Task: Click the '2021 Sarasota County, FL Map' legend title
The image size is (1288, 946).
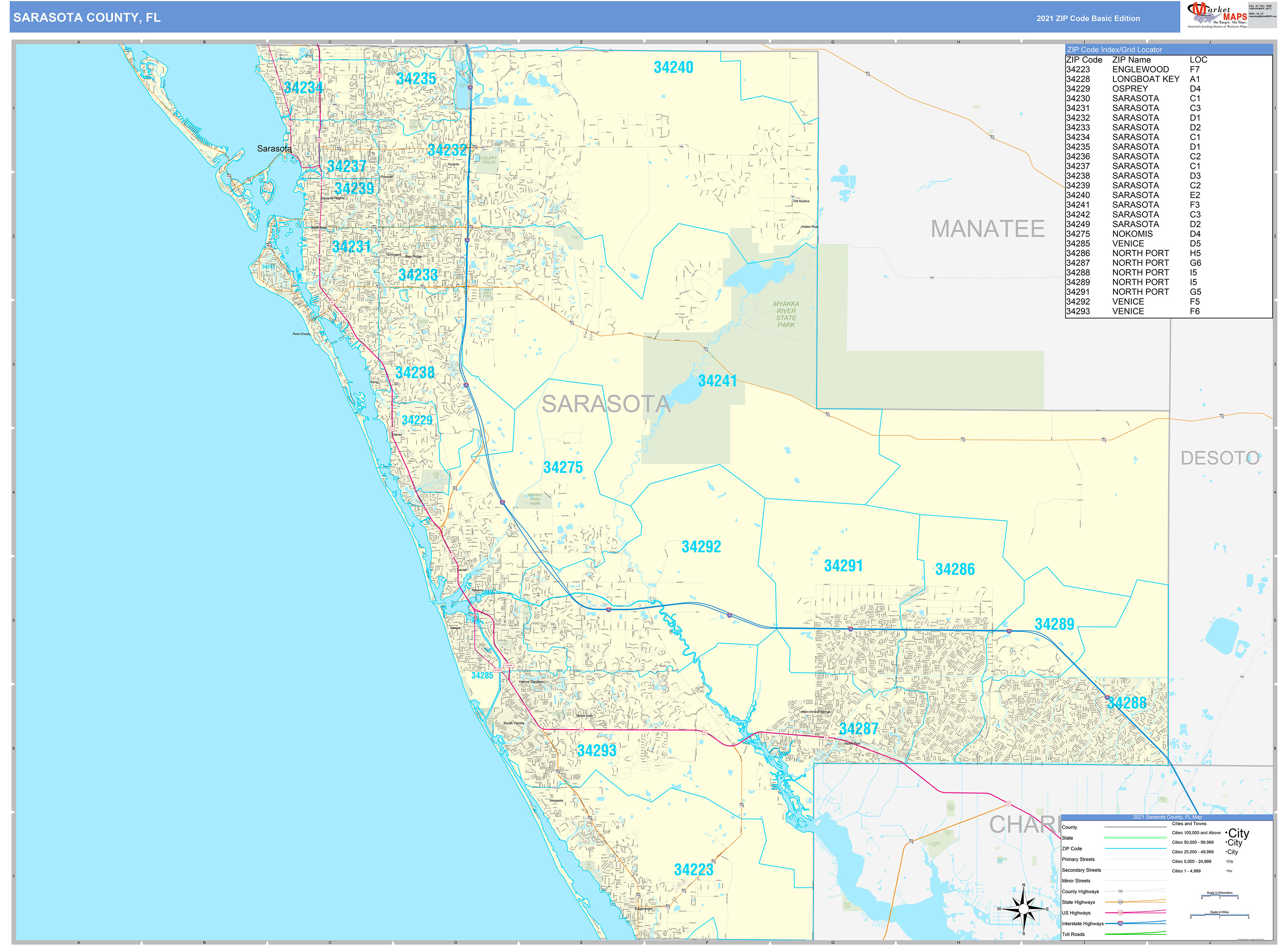Action: click(1167, 817)
